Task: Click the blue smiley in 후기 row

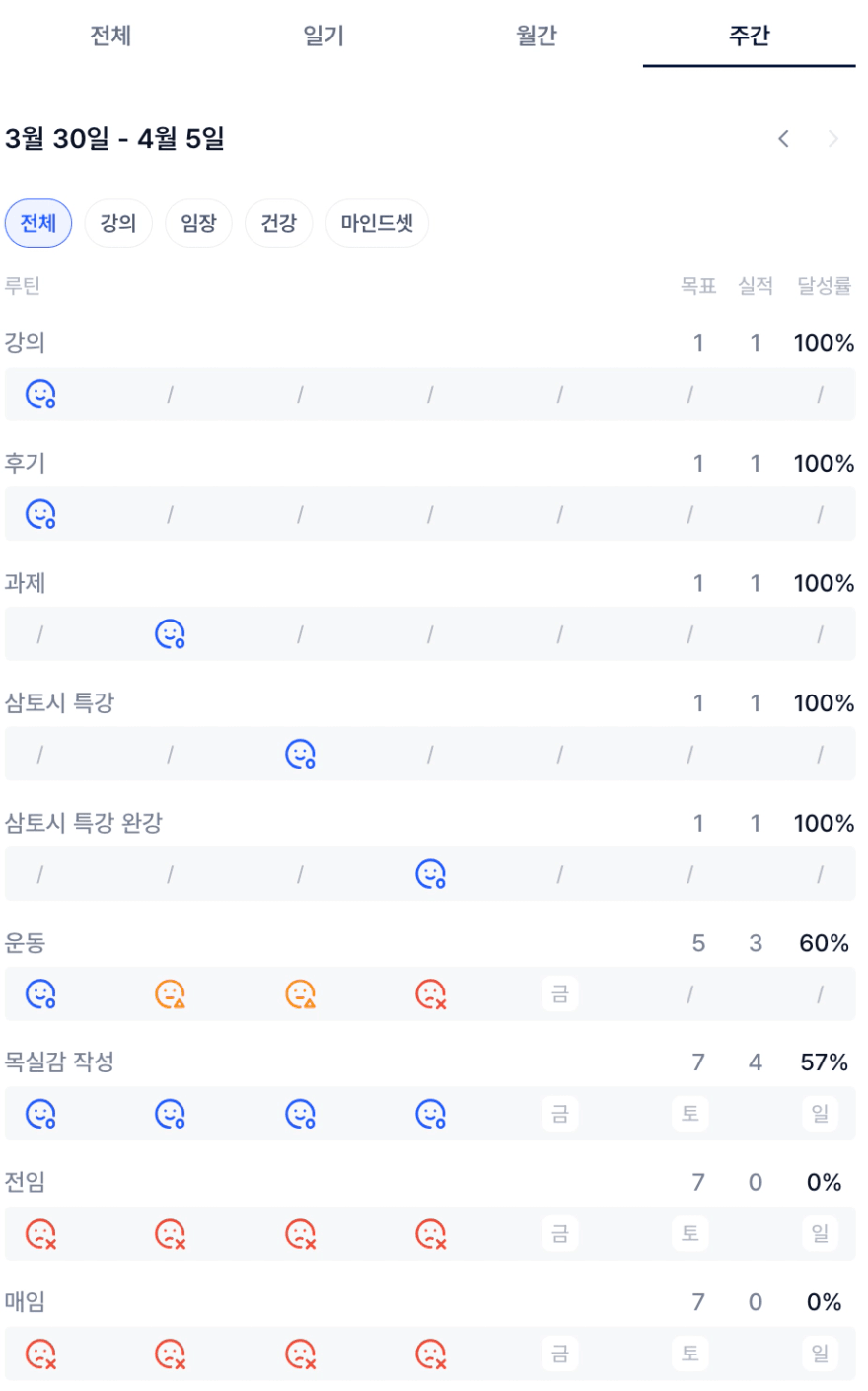Action: point(40,514)
